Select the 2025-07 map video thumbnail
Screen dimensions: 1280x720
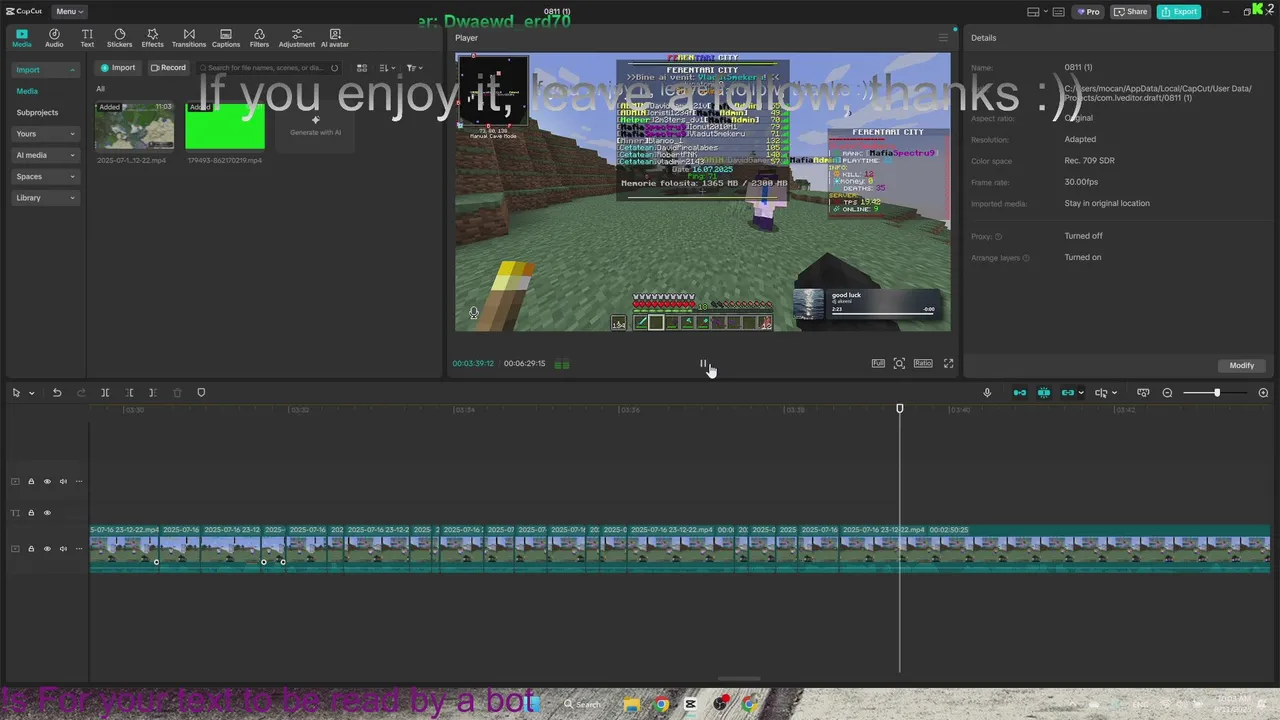(134, 125)
